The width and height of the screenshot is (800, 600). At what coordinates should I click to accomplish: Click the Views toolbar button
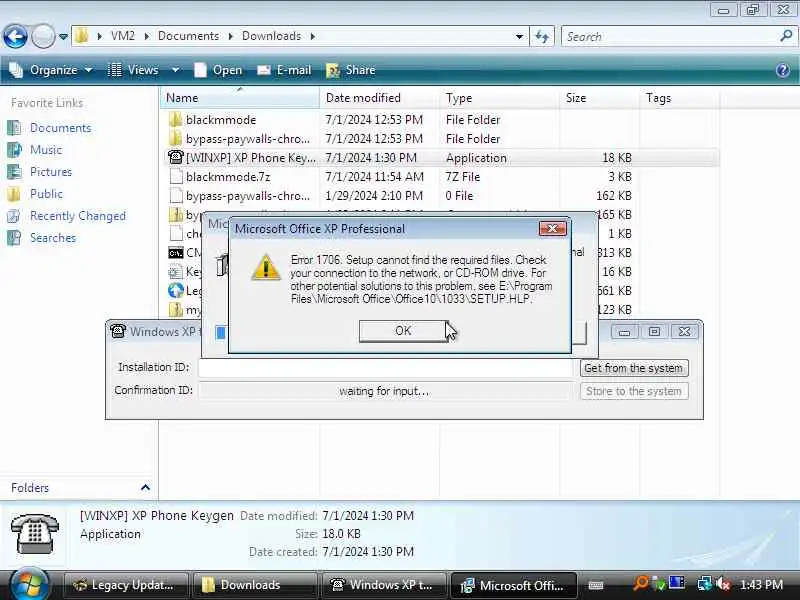pyautogui.click(x=134, y=70)
